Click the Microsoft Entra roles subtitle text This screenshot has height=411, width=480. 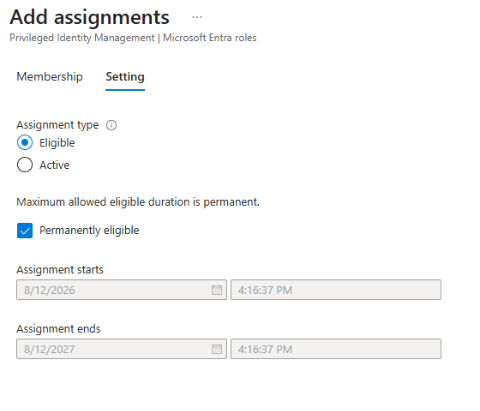tap(210, 37)
